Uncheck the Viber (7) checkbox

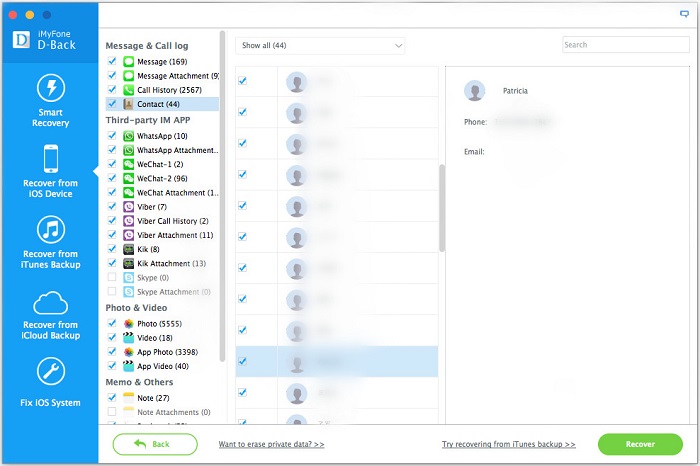112,206
